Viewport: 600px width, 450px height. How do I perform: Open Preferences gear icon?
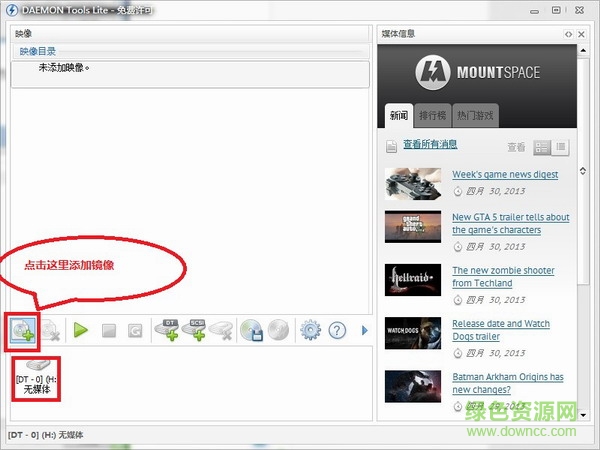(x=310, y=330)
